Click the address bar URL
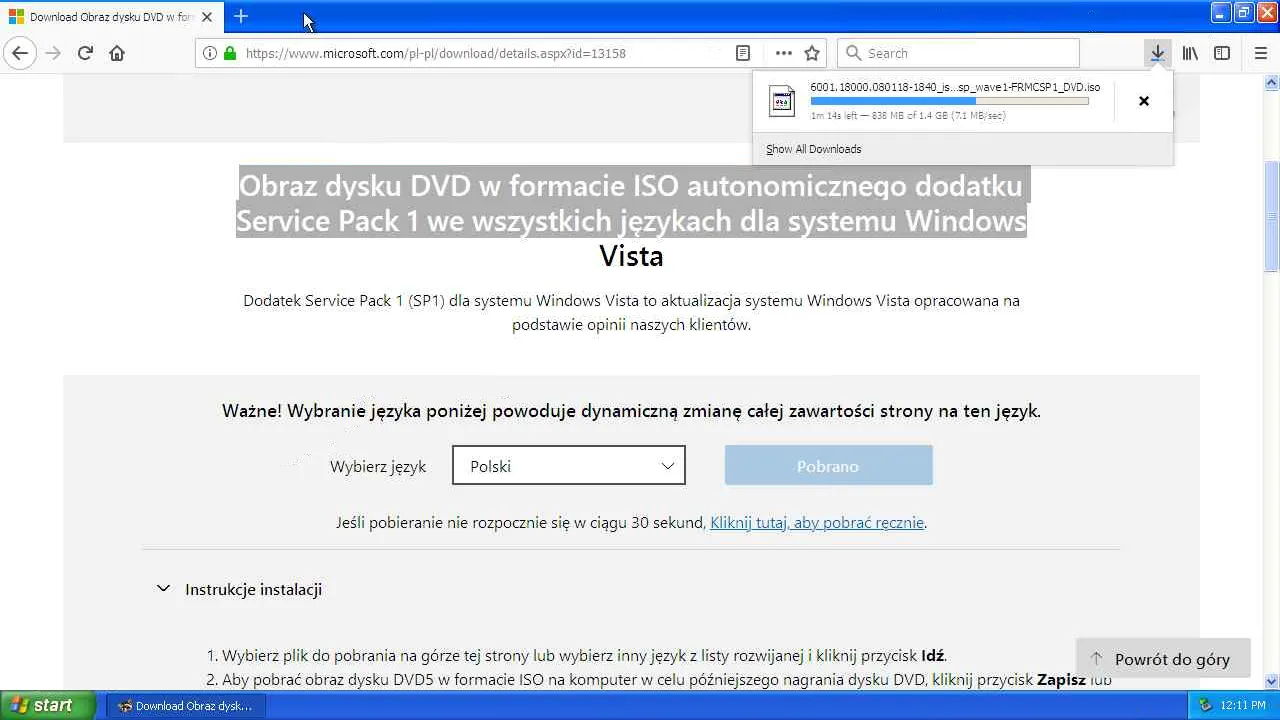Image resolution: width=1280 pixels, height=720 pixels. [x=435, y=53]
